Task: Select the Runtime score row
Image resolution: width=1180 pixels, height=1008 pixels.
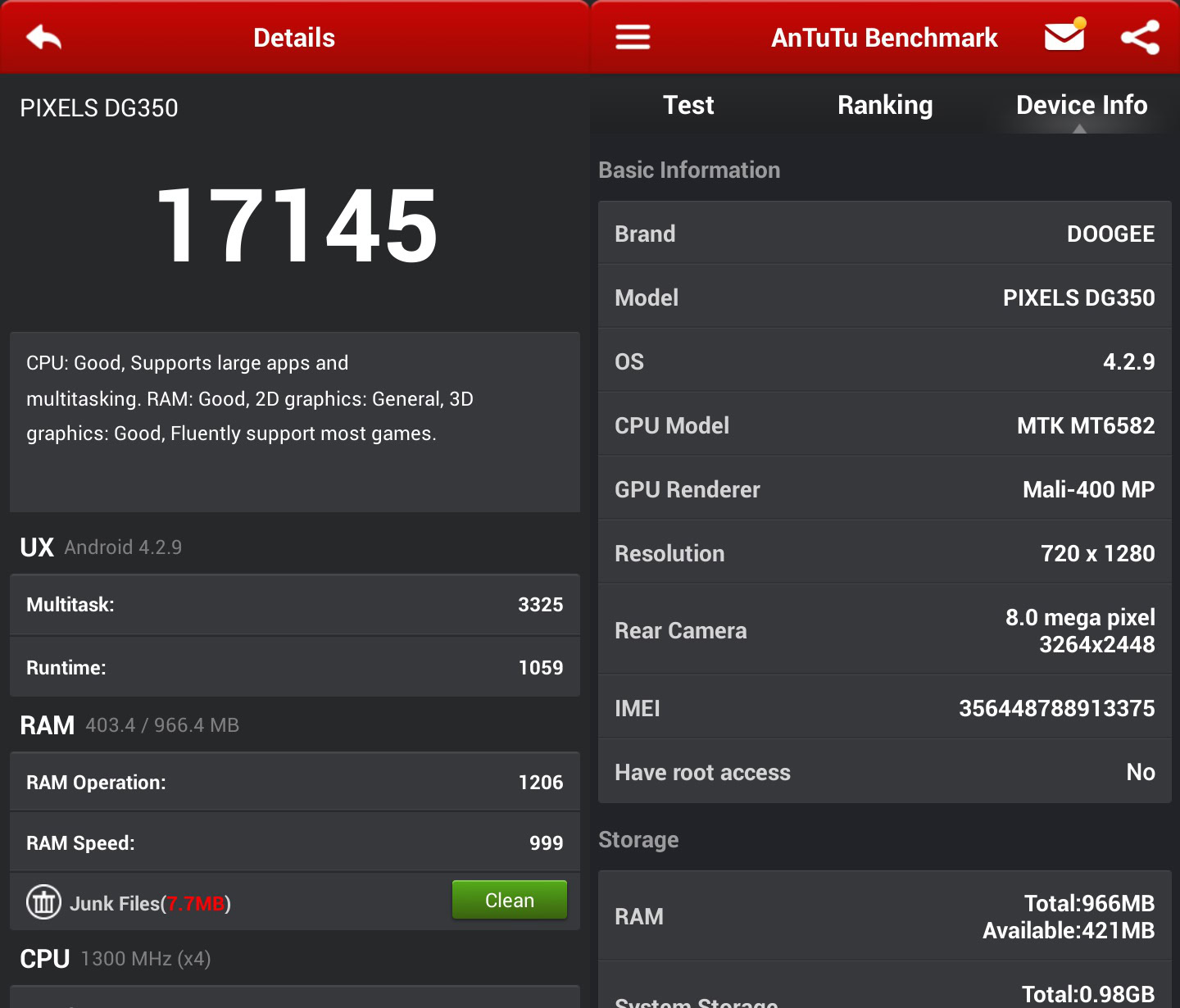Action: tap(295, 668)
